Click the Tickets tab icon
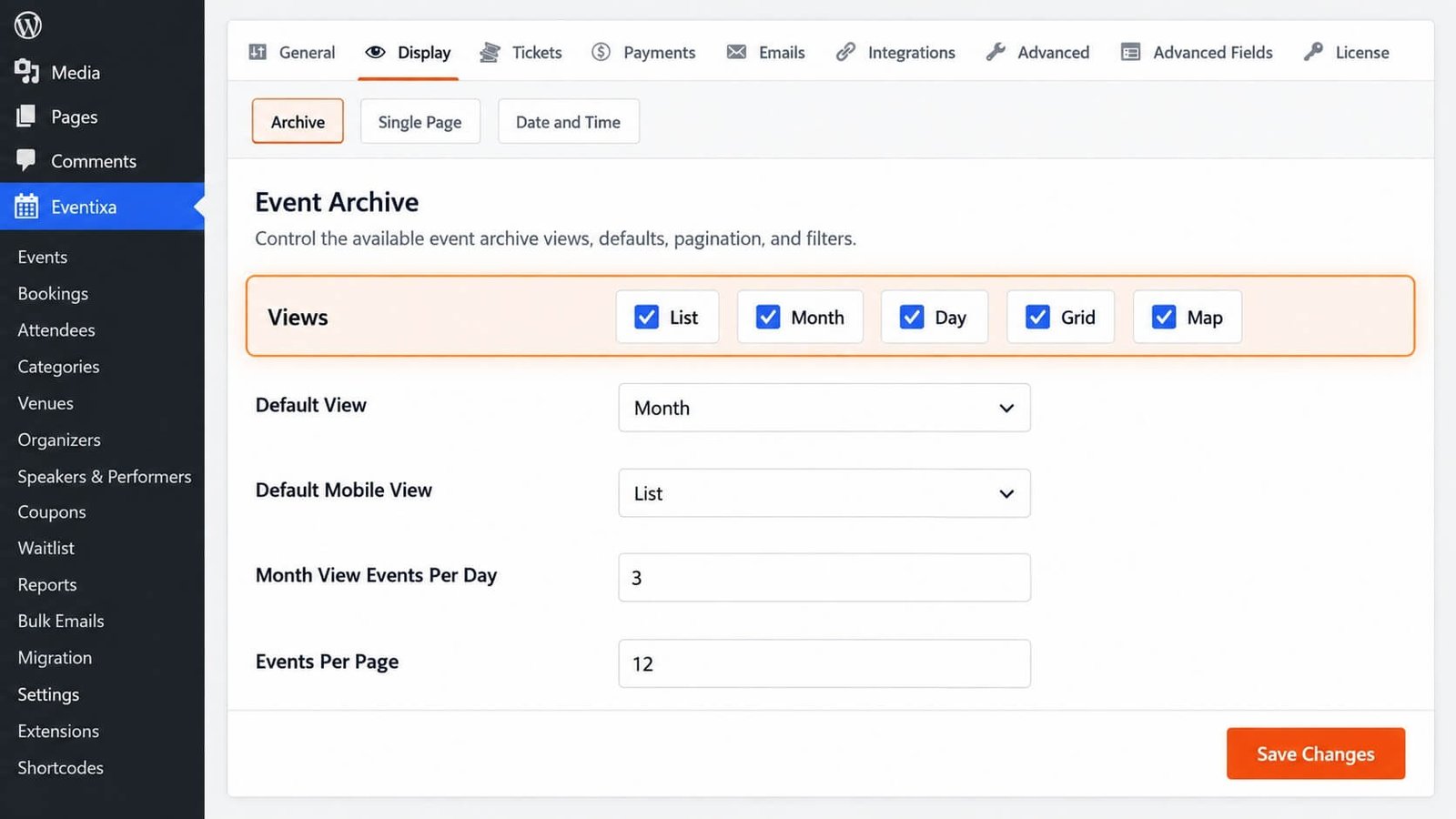The image size is (1456, 819). click(490, 52)
